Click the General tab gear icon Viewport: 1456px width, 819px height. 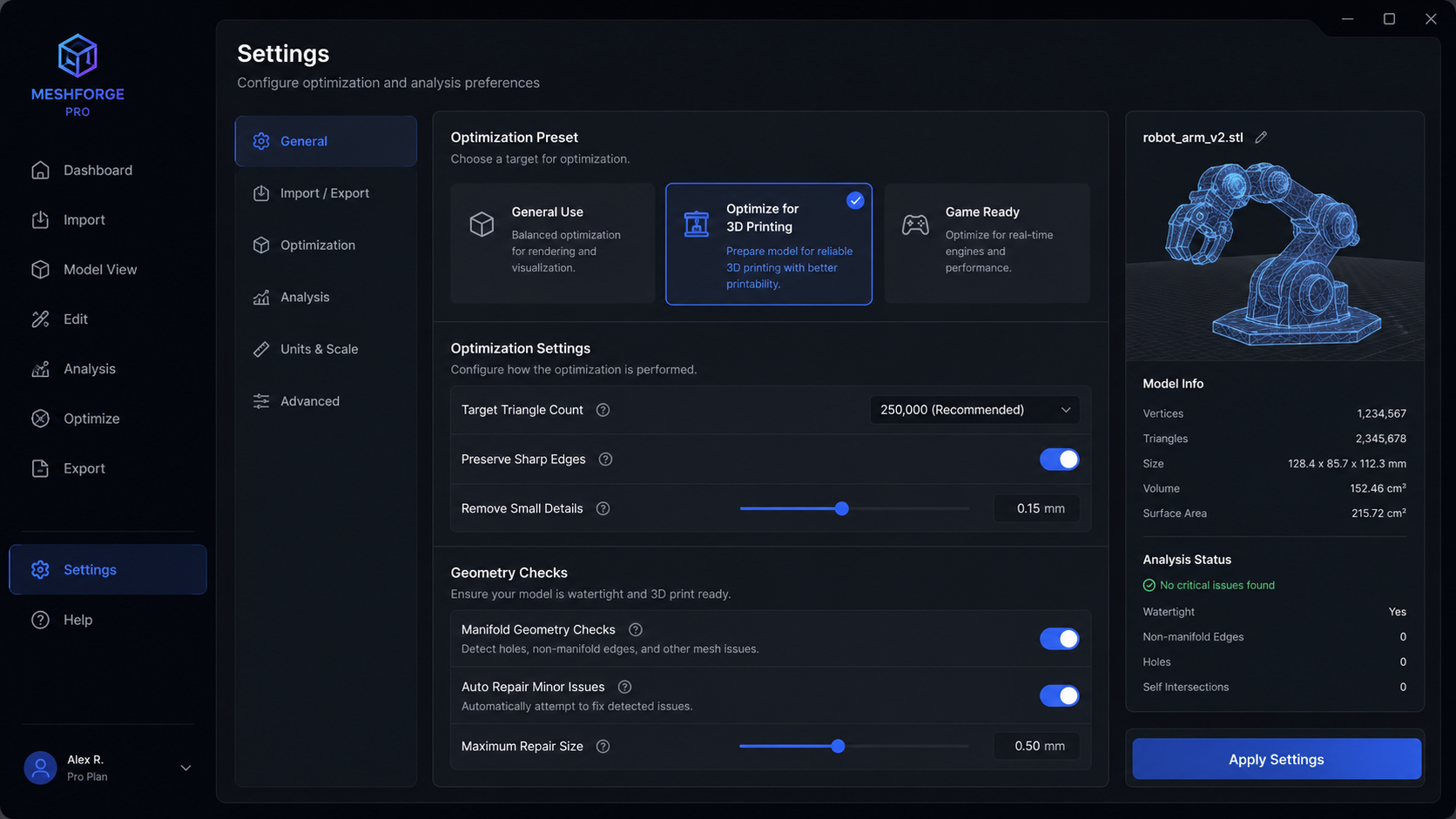(x=261, y=141)
